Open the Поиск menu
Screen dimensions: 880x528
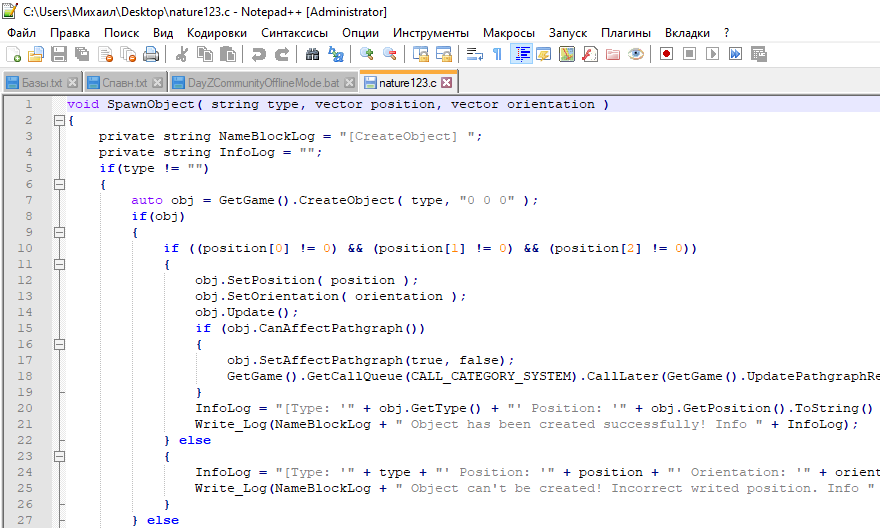tap(121, 33)
